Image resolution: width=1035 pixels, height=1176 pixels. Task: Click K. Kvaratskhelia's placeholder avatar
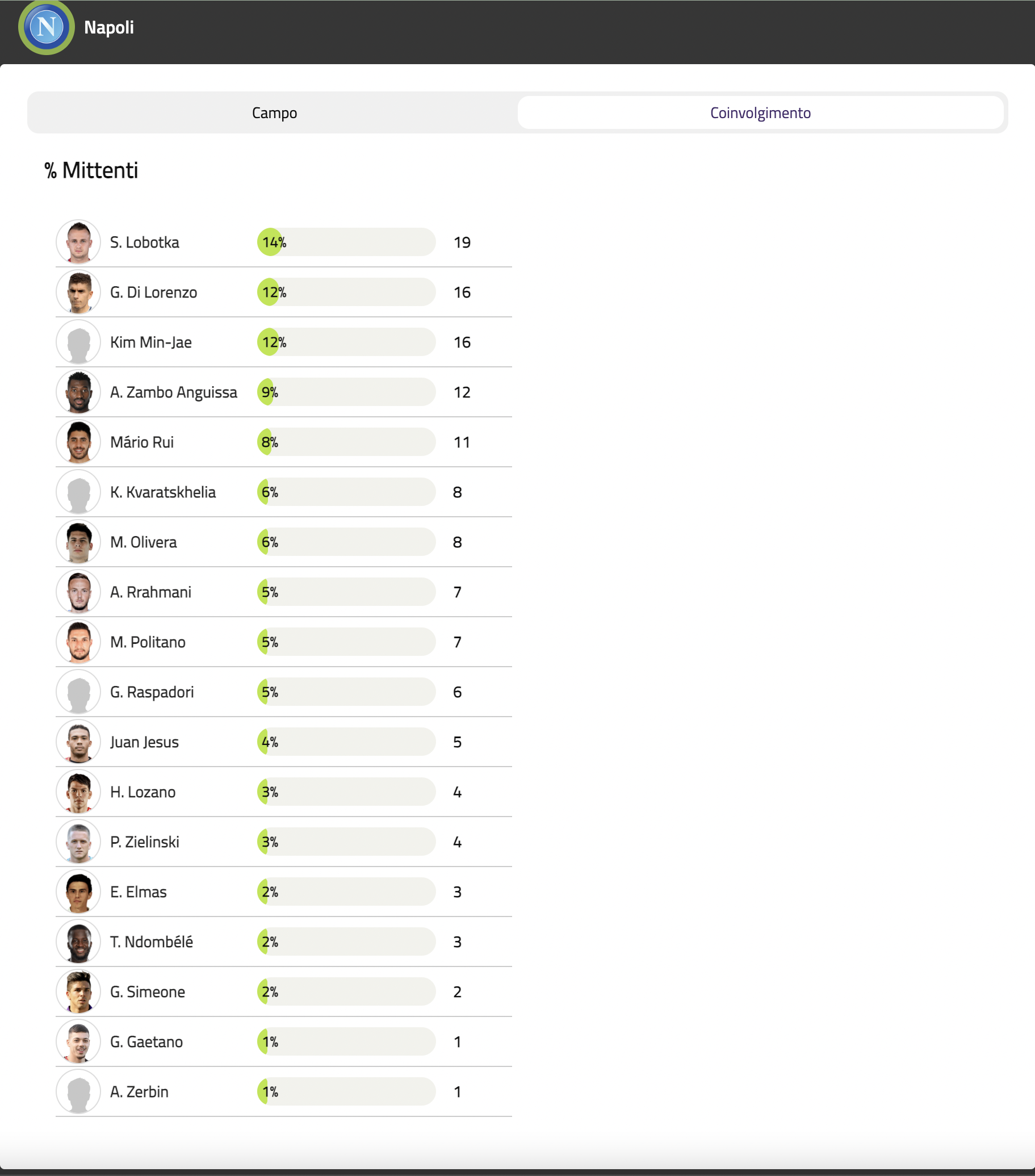click(x=78, y=492)
